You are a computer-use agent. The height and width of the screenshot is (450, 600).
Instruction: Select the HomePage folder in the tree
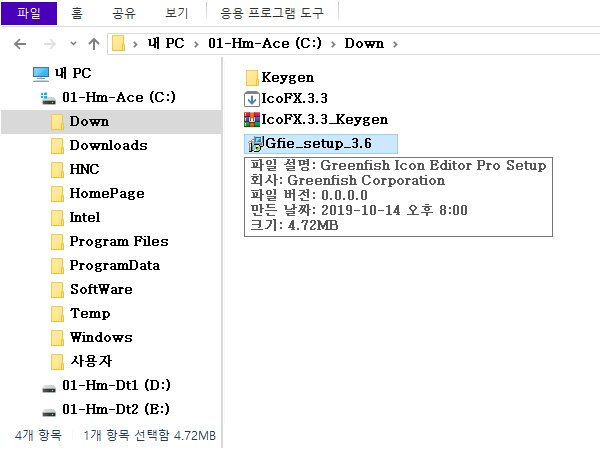tap(107, 194)
